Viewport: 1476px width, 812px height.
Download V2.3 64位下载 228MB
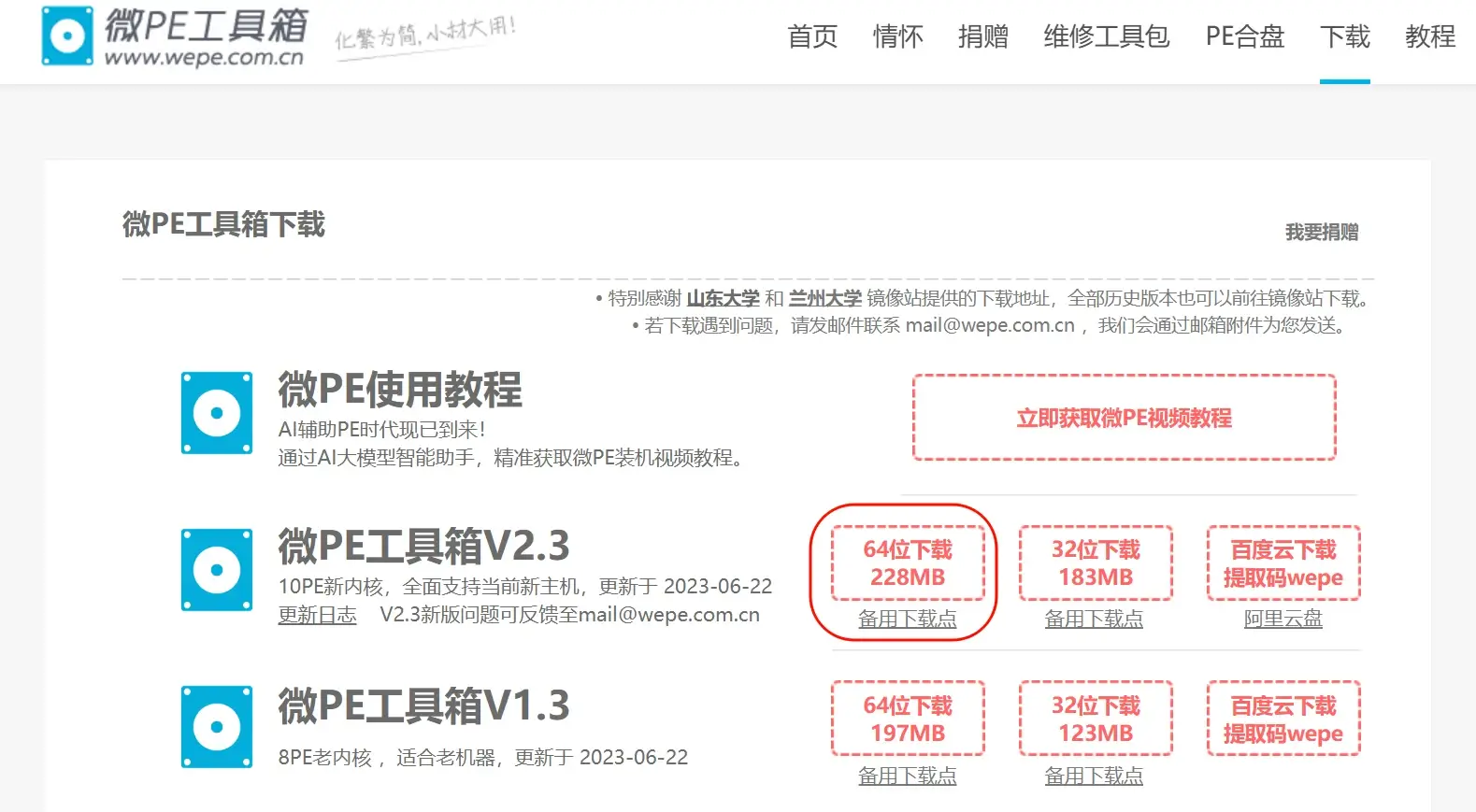pos(908,563)
